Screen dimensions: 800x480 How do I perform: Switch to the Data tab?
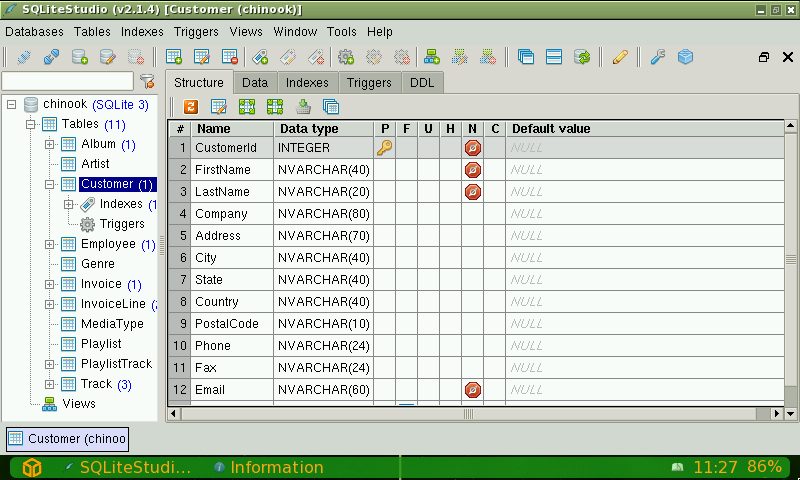click(255, 83)
